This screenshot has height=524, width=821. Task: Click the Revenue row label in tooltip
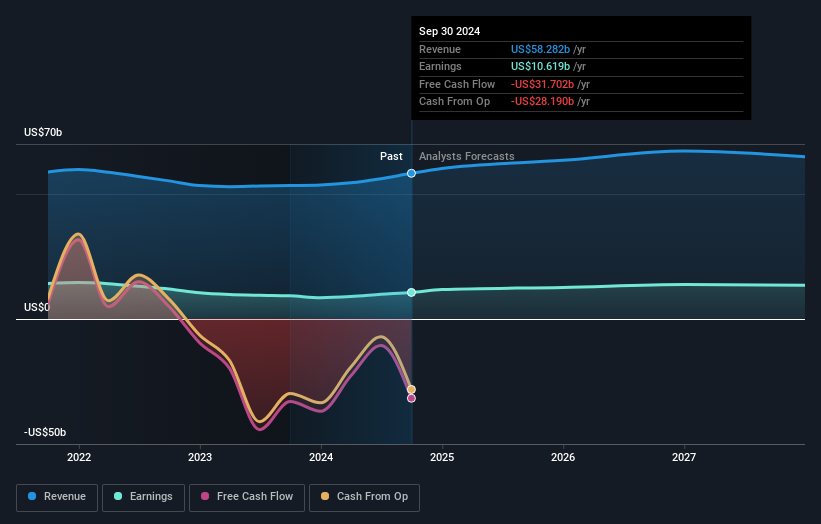pos(440,49)
